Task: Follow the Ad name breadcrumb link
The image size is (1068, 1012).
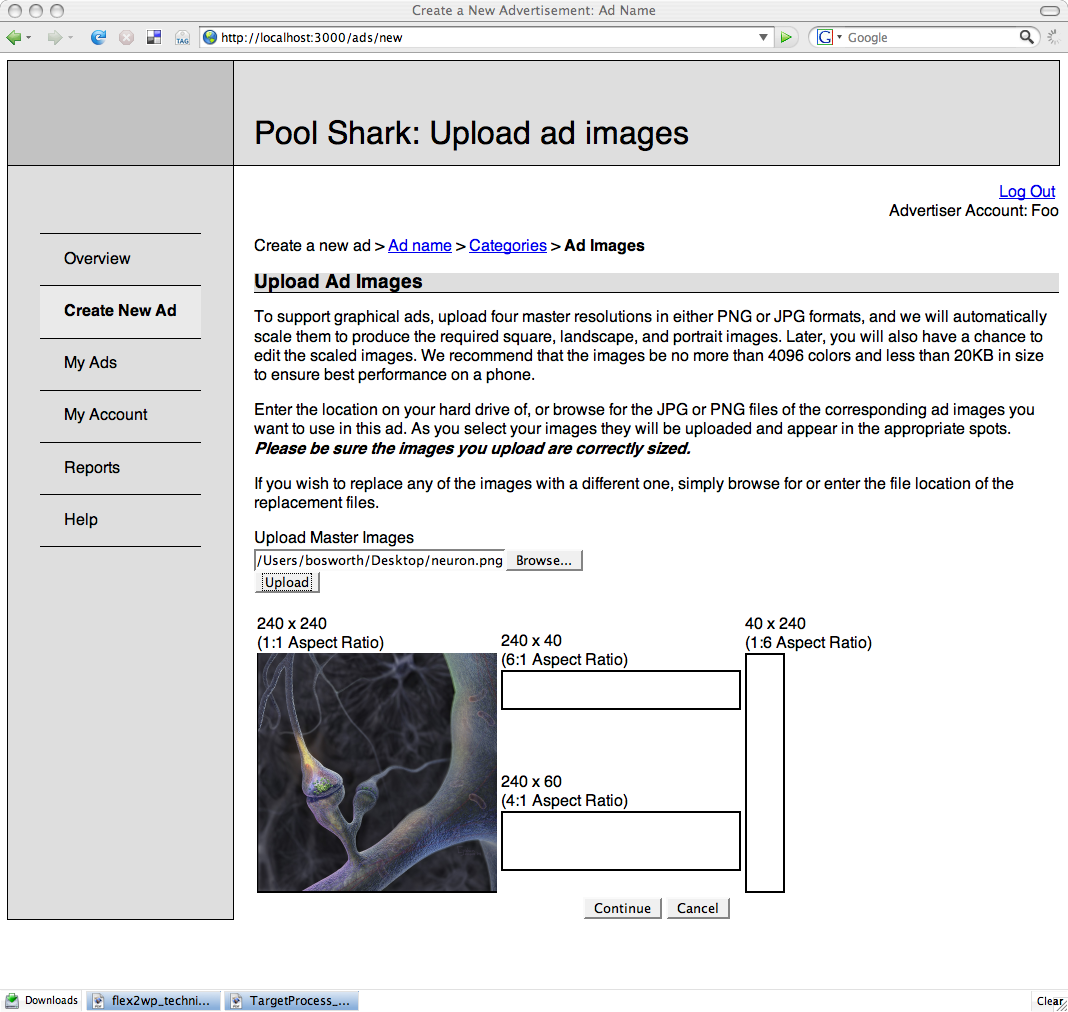Action: coord(420,246)
